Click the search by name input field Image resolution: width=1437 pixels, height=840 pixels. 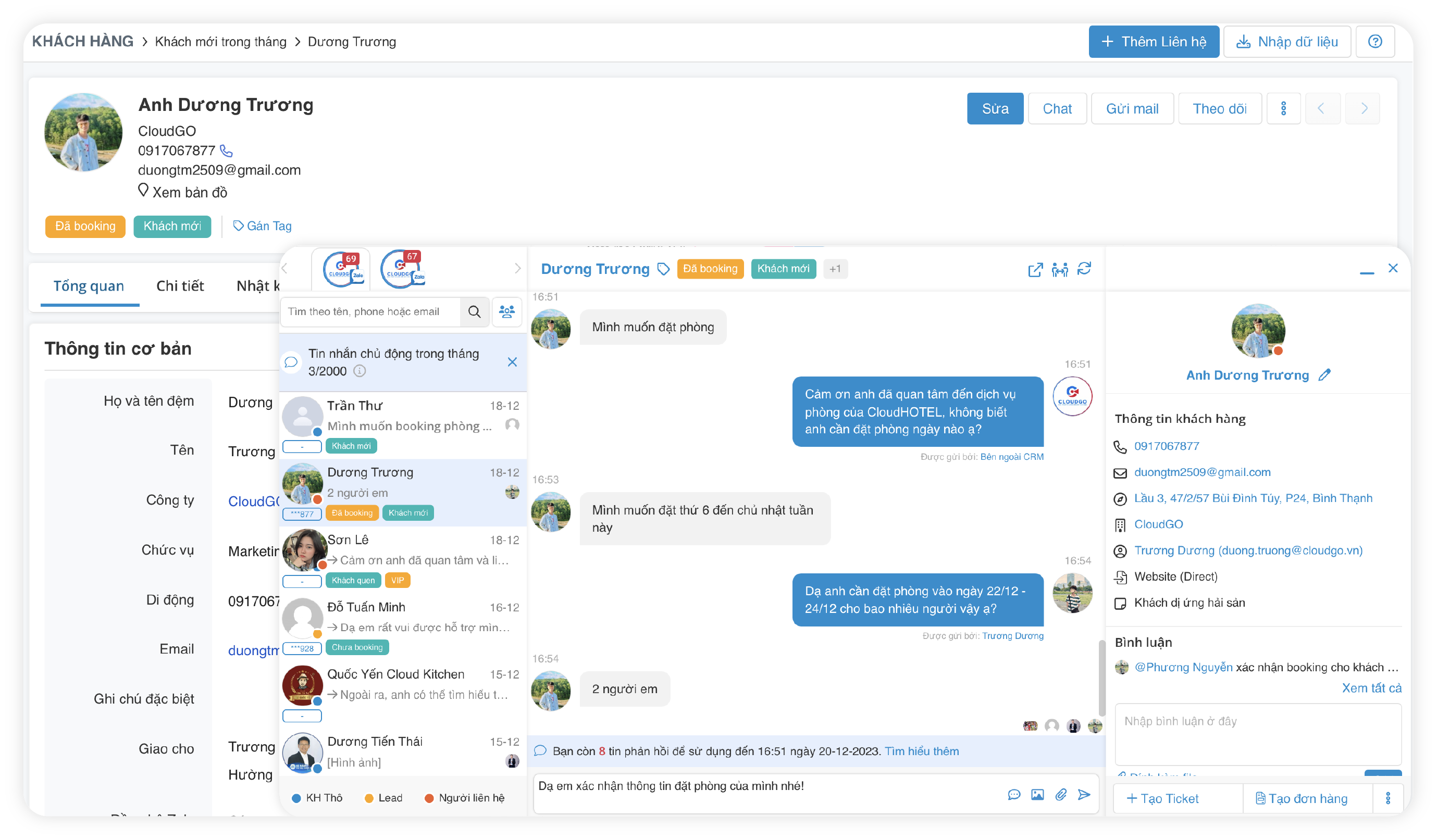tap(370, 312)
